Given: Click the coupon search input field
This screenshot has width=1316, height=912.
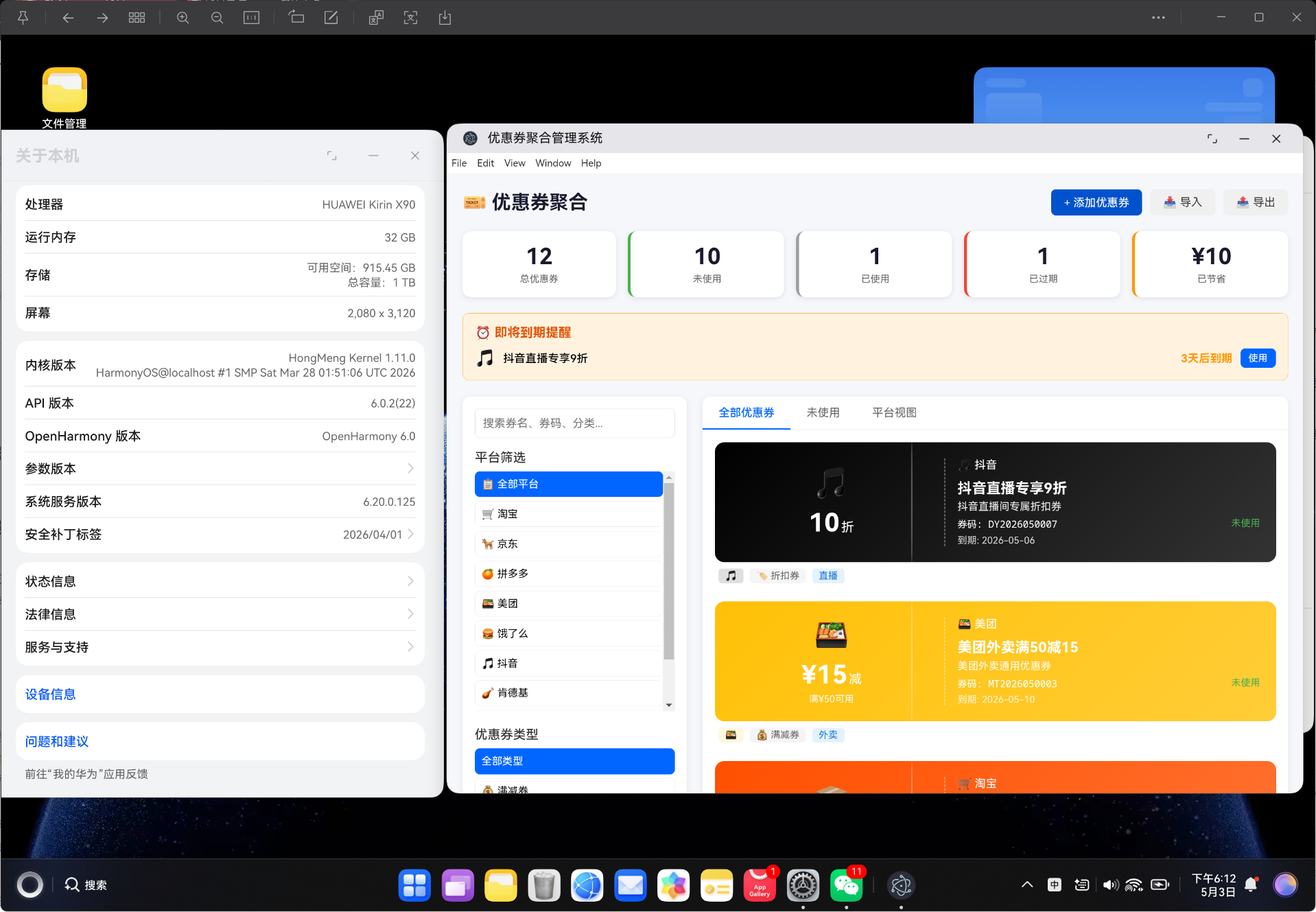Looking at the screenshot, I should [x=574, y=423].
